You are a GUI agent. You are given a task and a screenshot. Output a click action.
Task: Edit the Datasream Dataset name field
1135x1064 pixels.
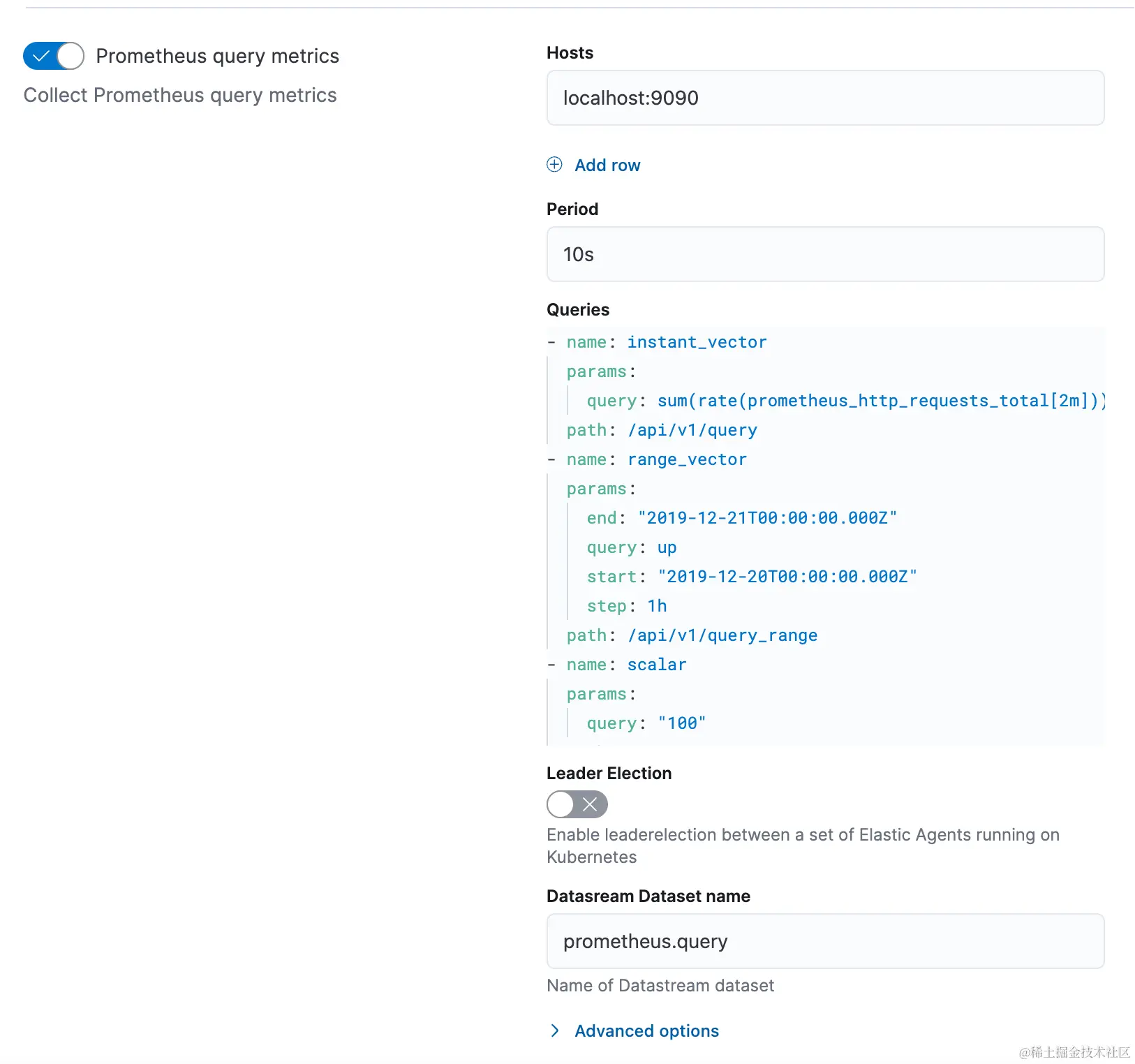(x=825, y=941)
